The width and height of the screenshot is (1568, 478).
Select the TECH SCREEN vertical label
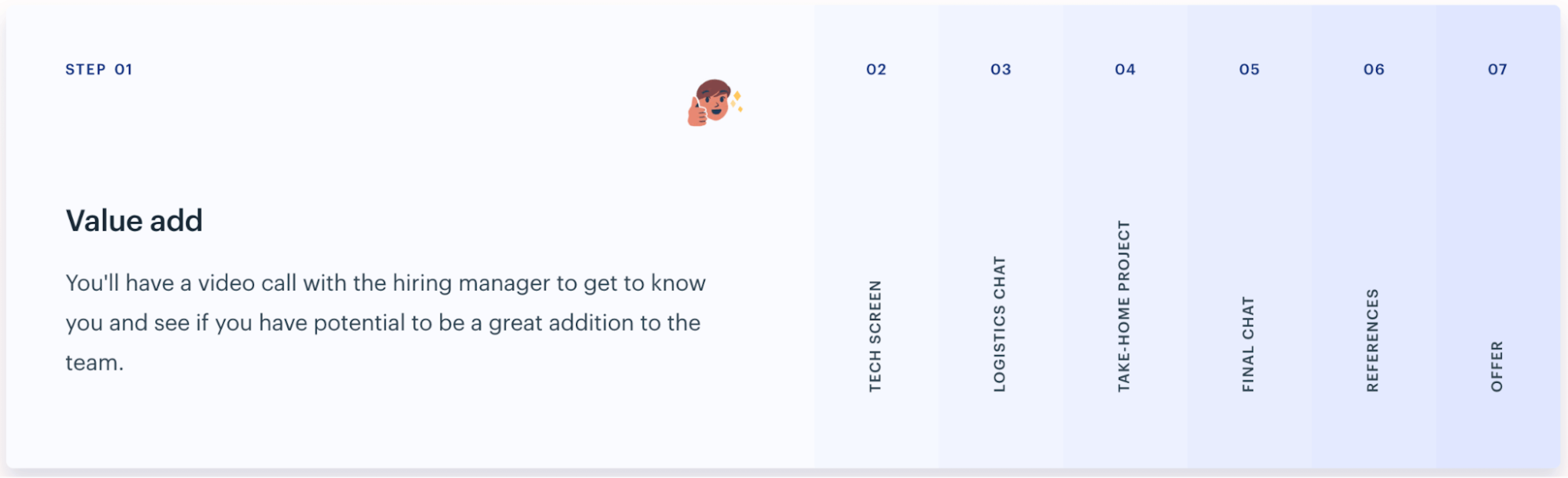(875, 336)
